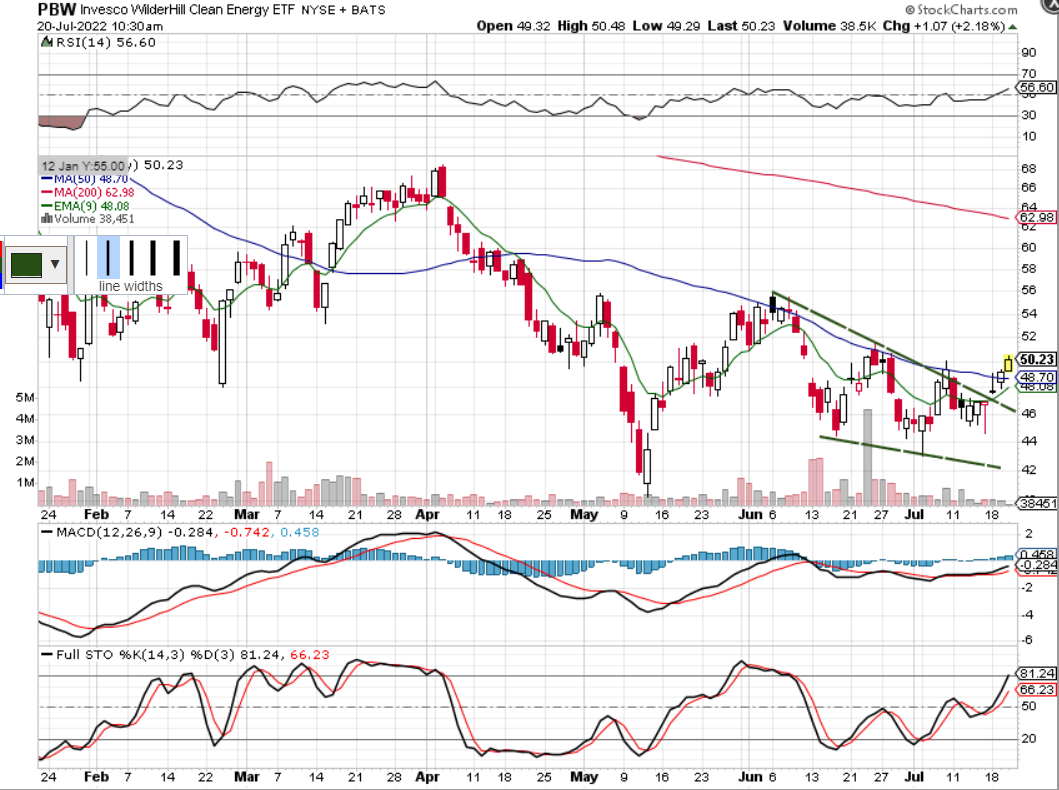Image resolution: width=1059 pixels, height=790 pixels.
Task: Open the line color dropdown arrow
Action: coord(55,264)
